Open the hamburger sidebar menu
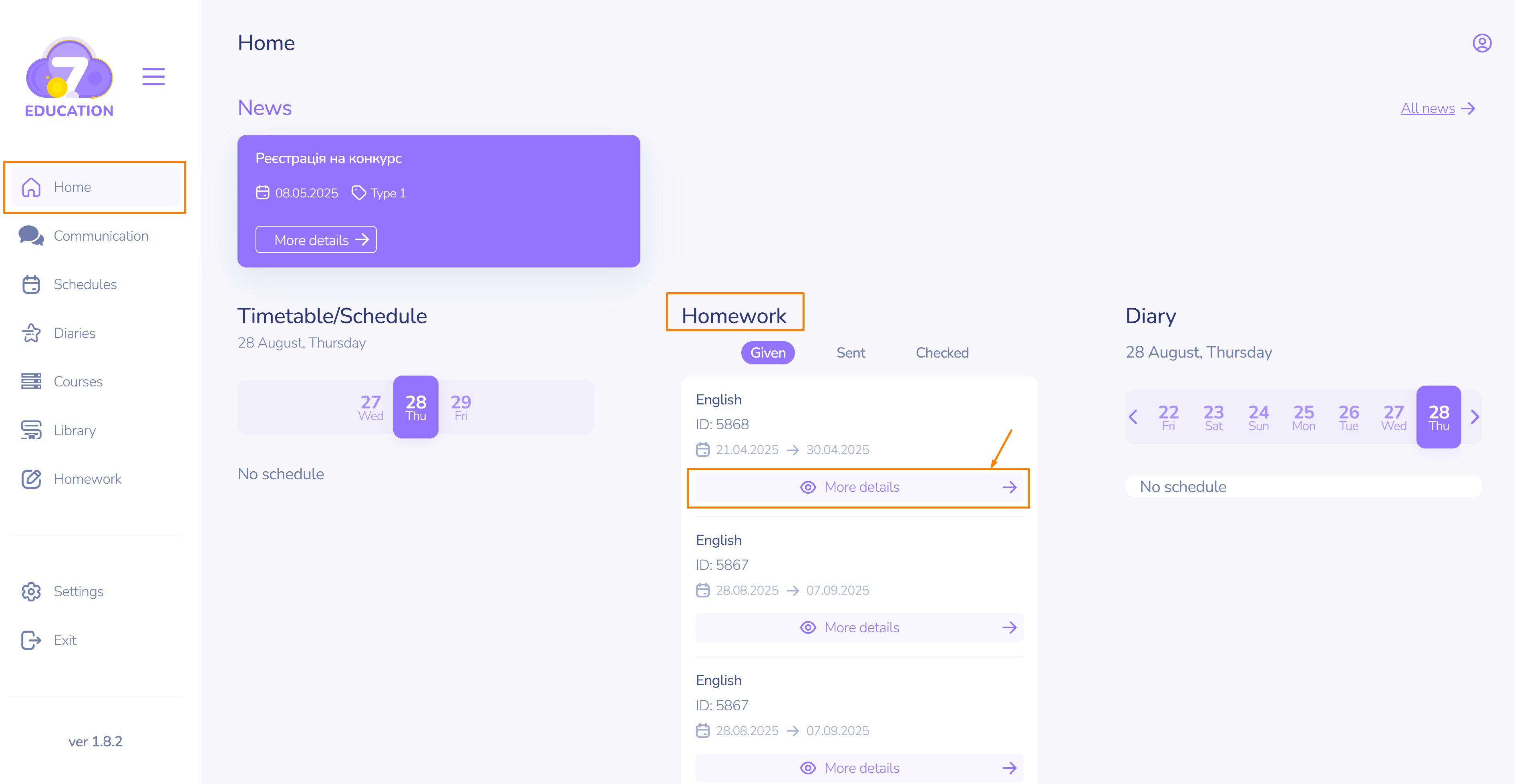The height and width of the screenshot is (784, 1515). pyautogui.click(x=153, y=76)
